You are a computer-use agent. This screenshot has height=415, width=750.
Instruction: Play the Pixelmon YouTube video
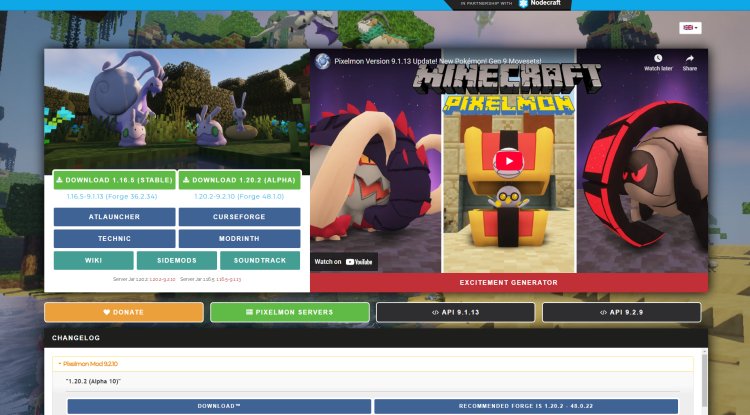tap(508, 162)
